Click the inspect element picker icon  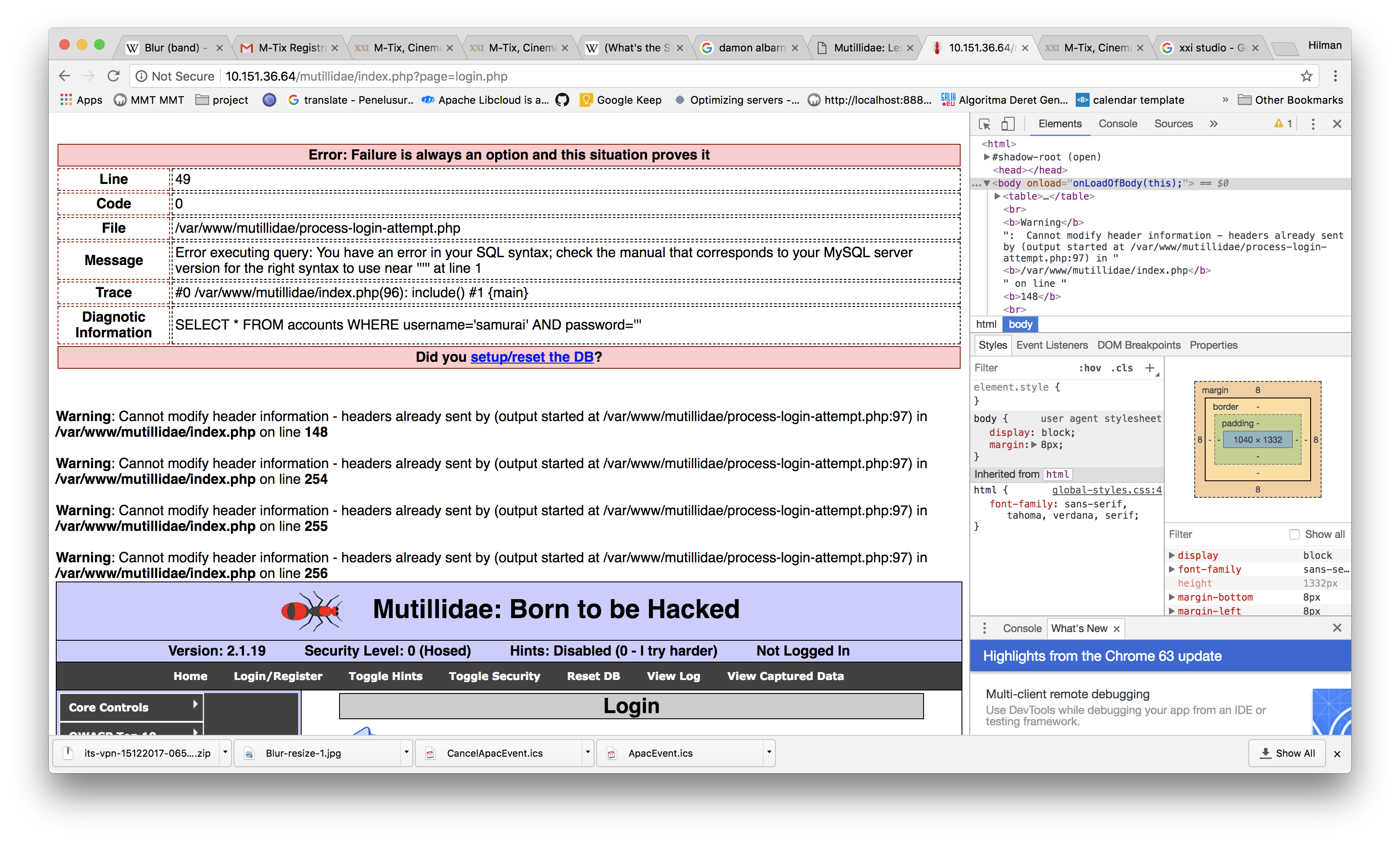point(984,124)
